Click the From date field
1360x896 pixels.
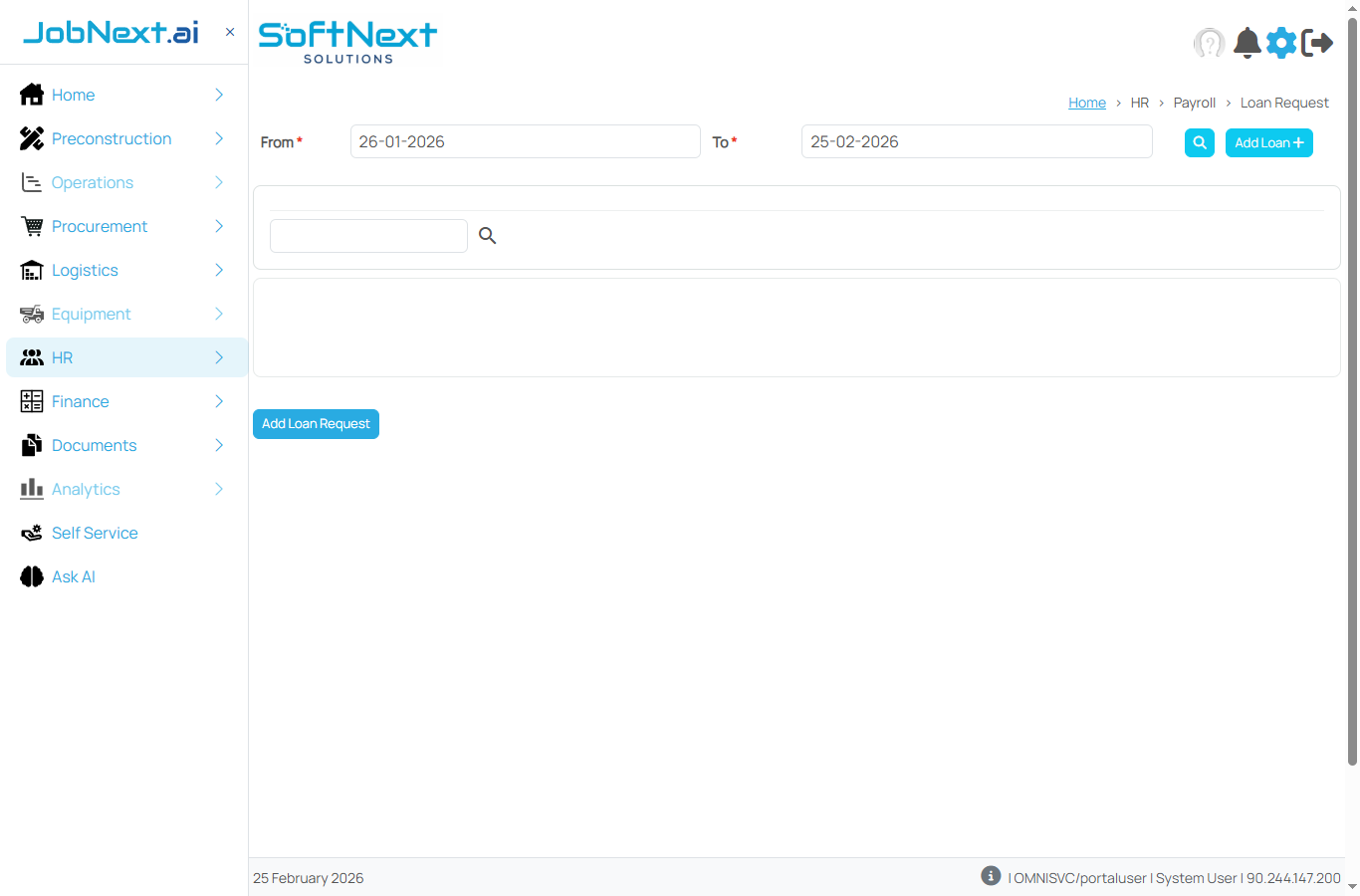(525, 141)
